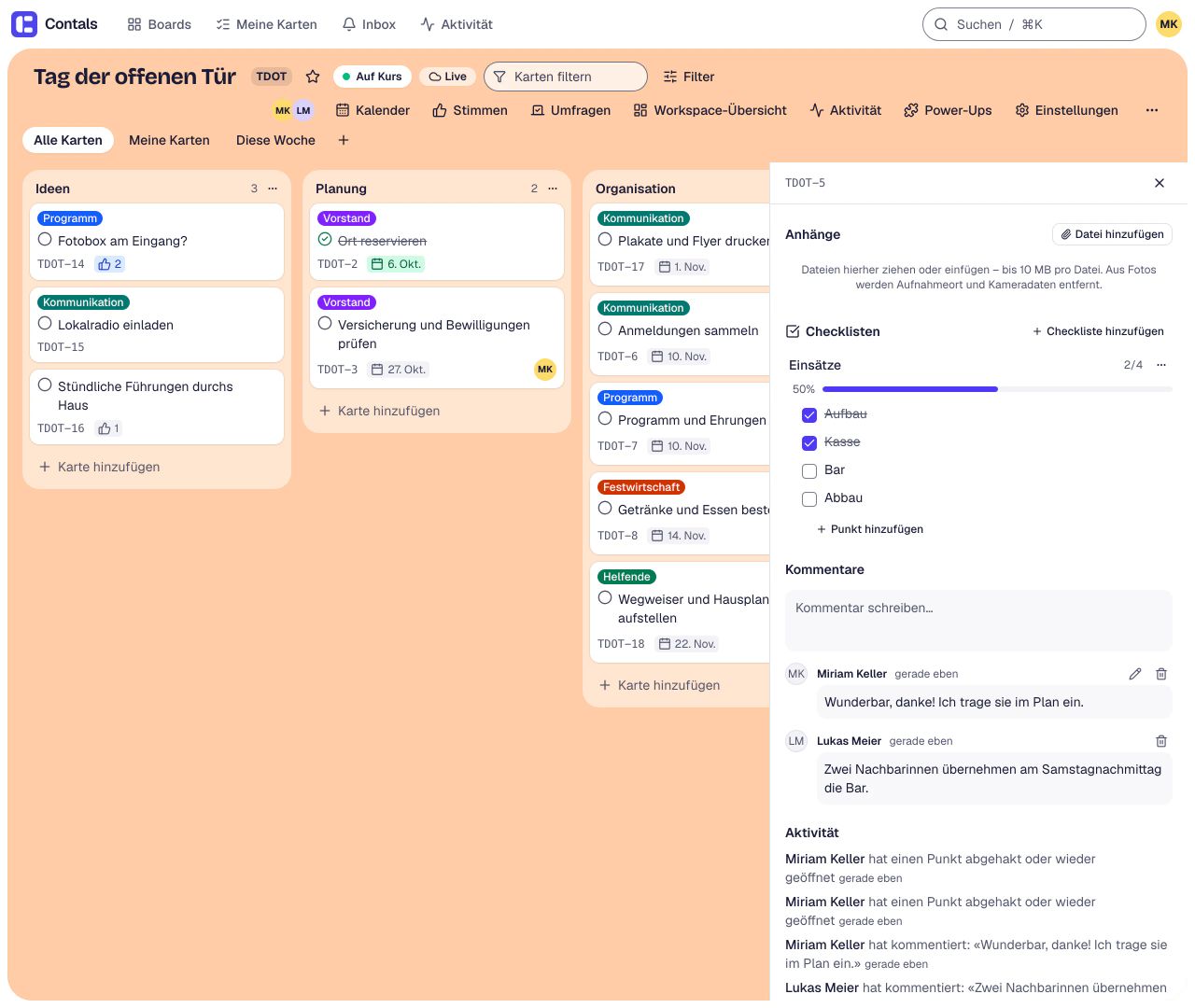The height and width of the screenshot is (1008, 1195).
Task: Edit Miriam Keller's comment with the pencil icon
Action: tap(1135, 674)
